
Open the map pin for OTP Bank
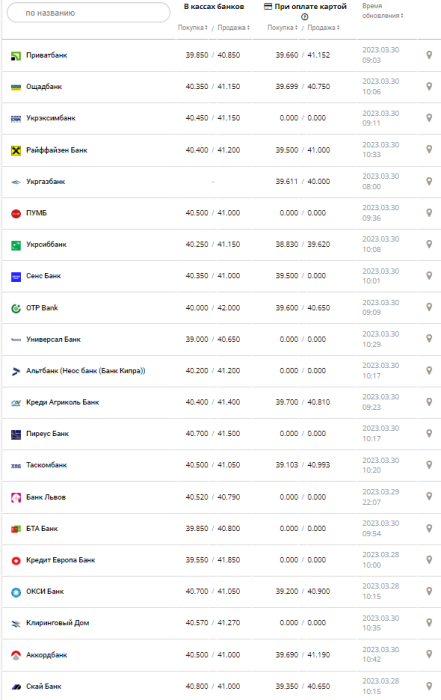[x=429, y=307]
